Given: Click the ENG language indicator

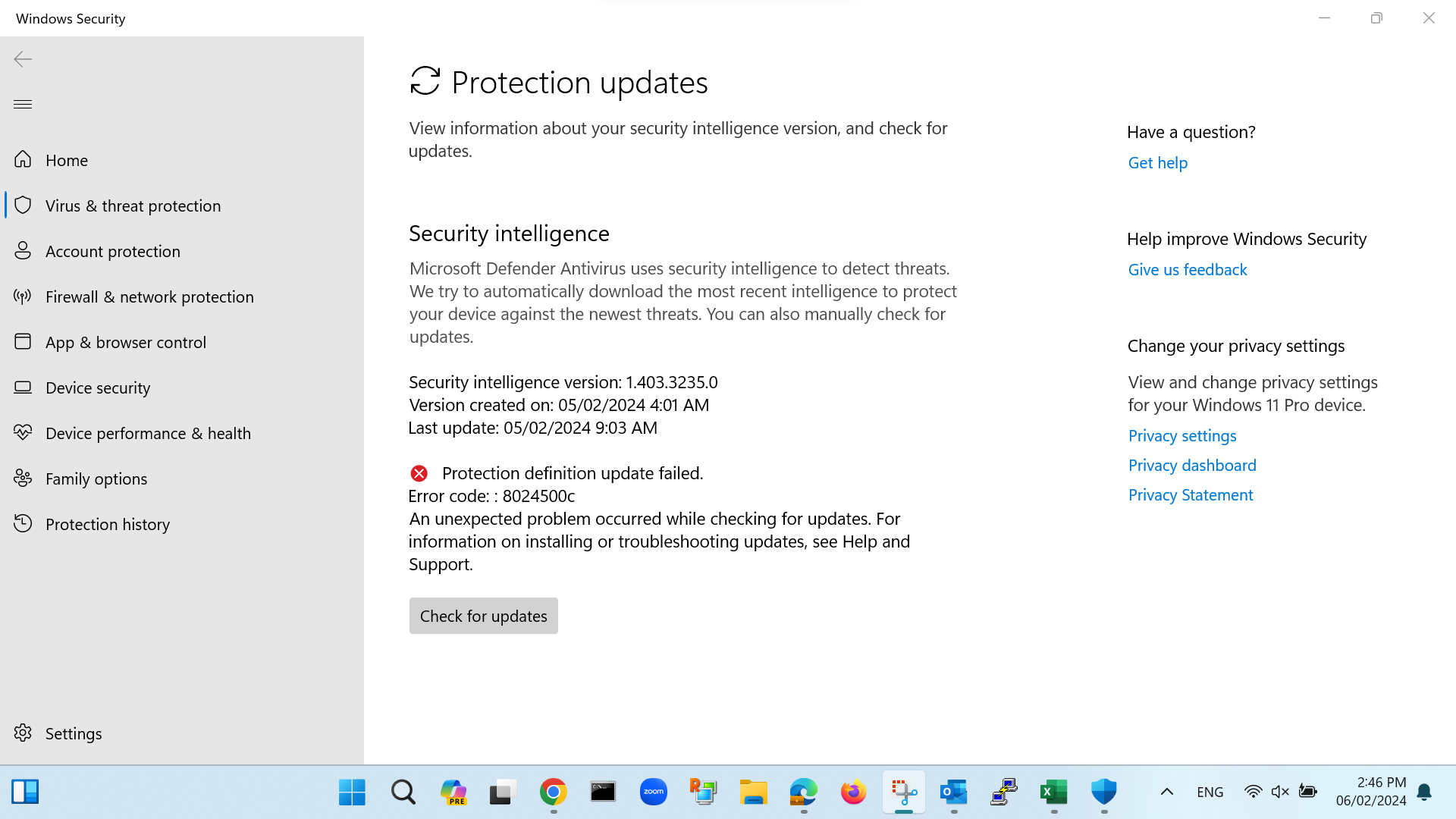Looking at the screenshot, I should tap(1210, 792).
